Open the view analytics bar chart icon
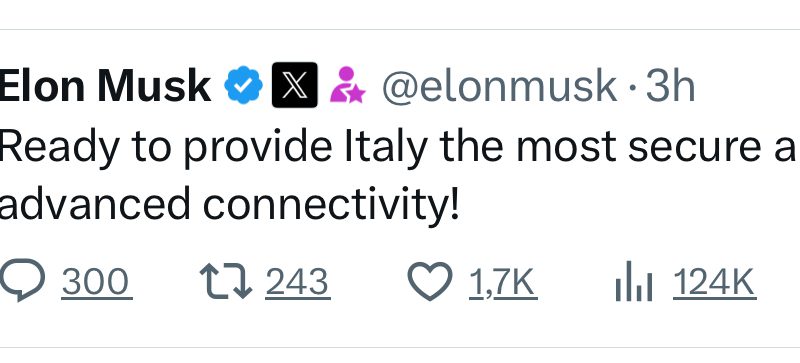The height and width of the screenshot is (363, 800). pos(633,281)
